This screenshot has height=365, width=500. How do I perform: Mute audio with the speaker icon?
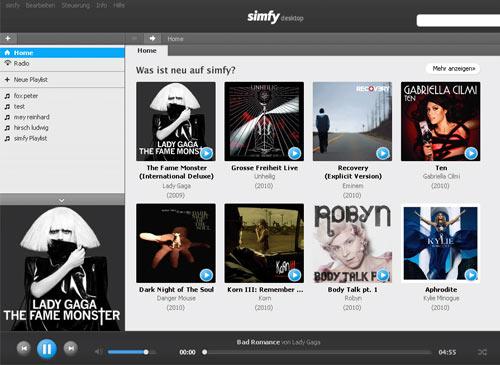pos(98,352)
